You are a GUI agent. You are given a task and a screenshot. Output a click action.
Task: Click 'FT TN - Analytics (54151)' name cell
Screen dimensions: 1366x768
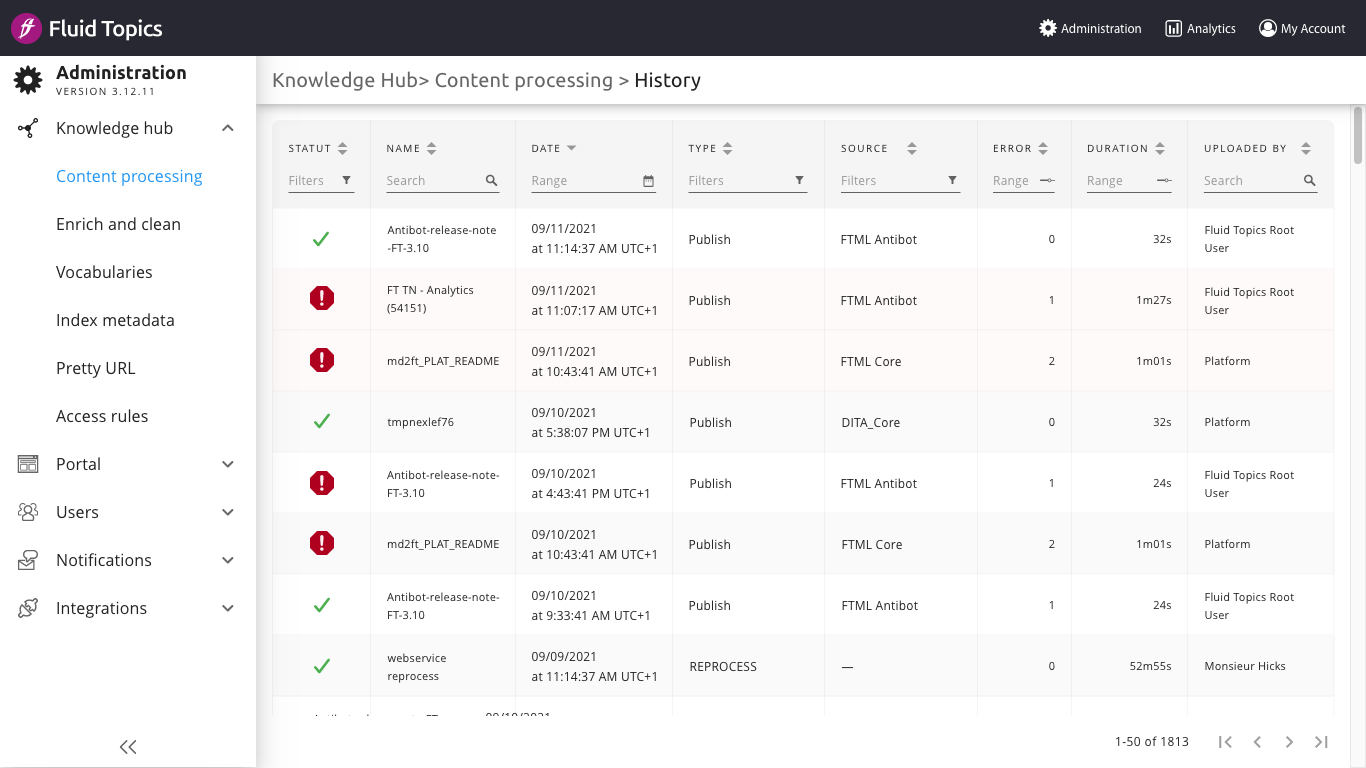tap(430, 299)
